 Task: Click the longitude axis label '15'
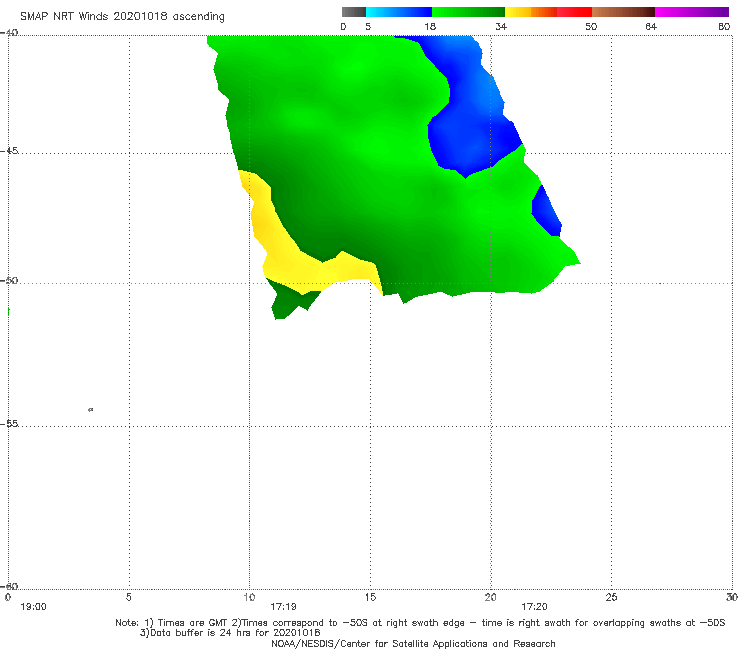[x=370, y=597]
